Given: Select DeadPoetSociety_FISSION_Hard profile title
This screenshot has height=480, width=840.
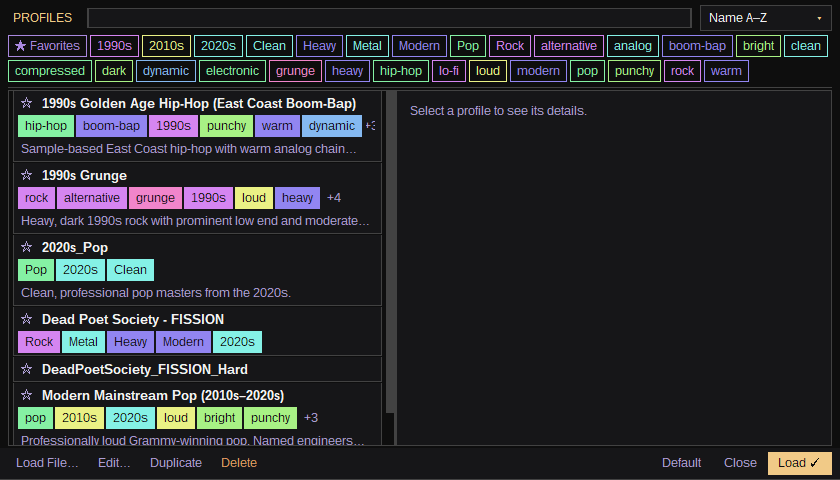Looking at the screenshot, I should point(145,370).
